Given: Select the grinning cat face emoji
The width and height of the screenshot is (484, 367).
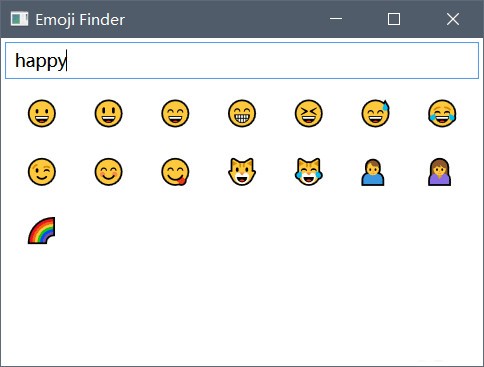Looking at the screenshot, I should (x=242, y=172).
